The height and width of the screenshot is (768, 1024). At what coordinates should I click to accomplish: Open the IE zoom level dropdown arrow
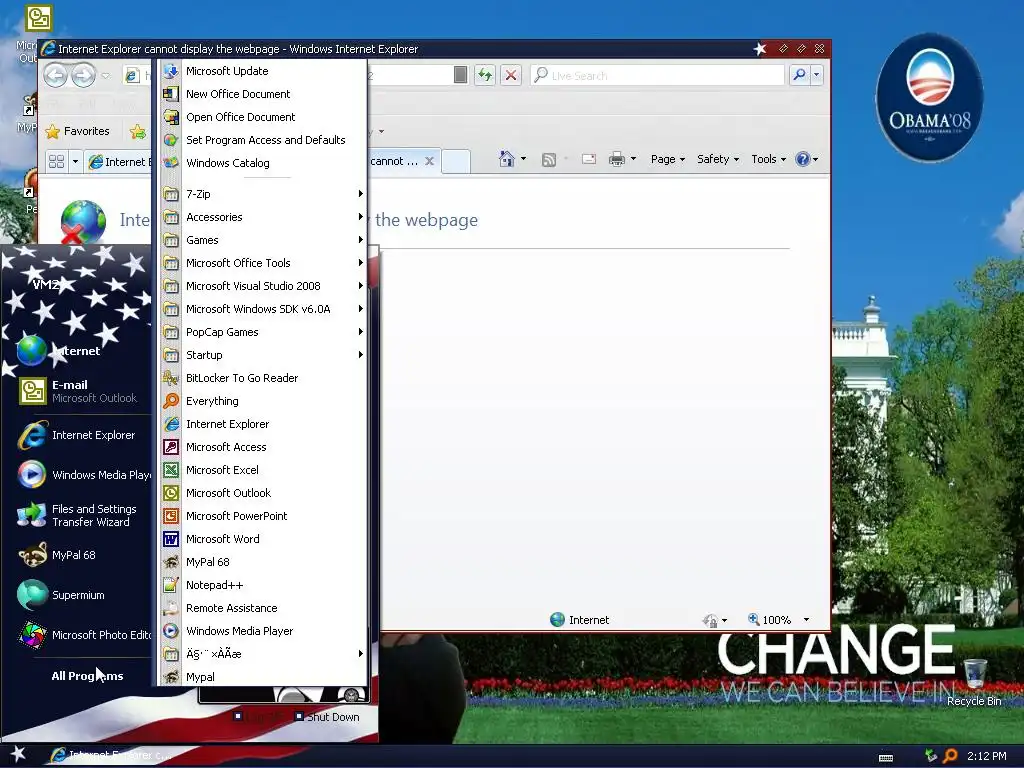pos(806,620)
